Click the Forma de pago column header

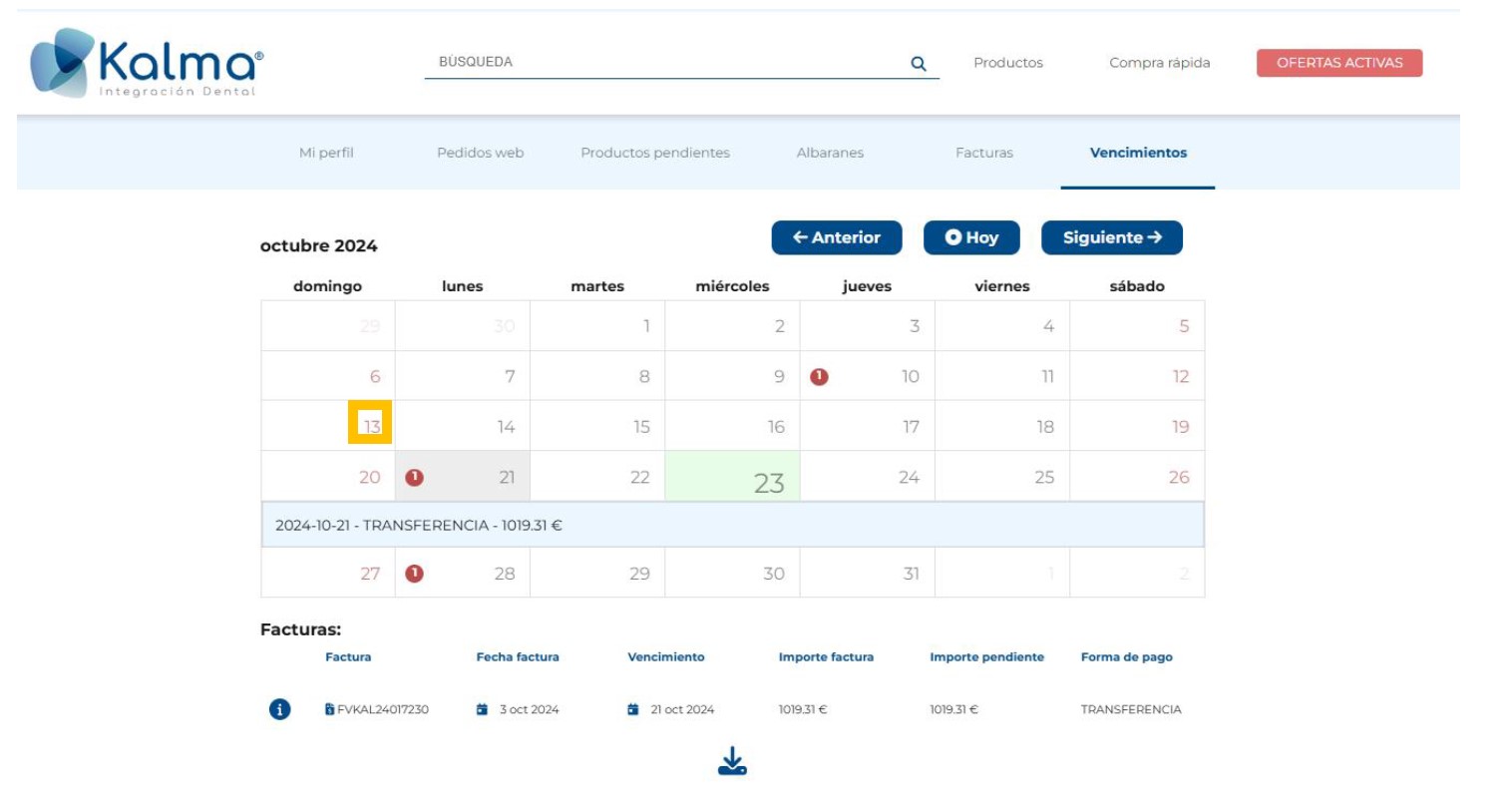[x=1127, y=656]
